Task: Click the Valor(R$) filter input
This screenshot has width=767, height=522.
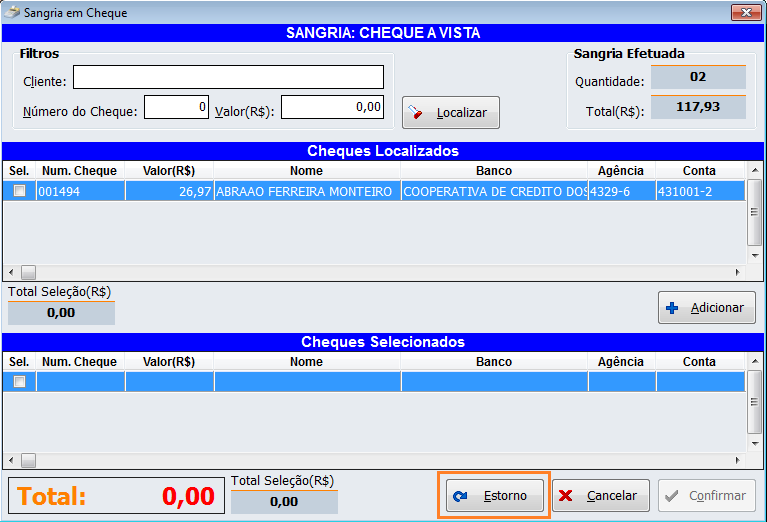Action: click(332, 107)
